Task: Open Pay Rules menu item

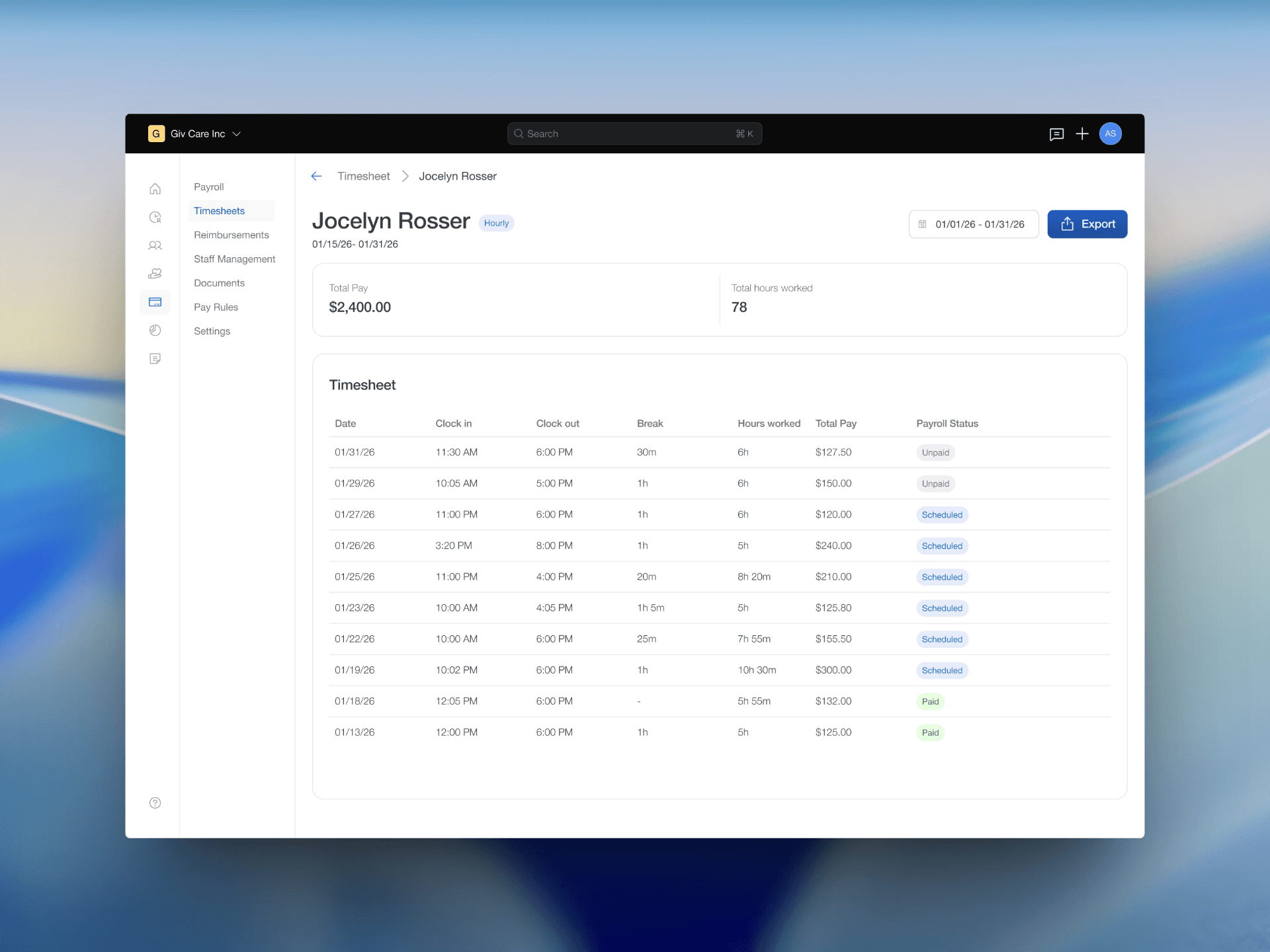Action: click(x=216, y=307)
